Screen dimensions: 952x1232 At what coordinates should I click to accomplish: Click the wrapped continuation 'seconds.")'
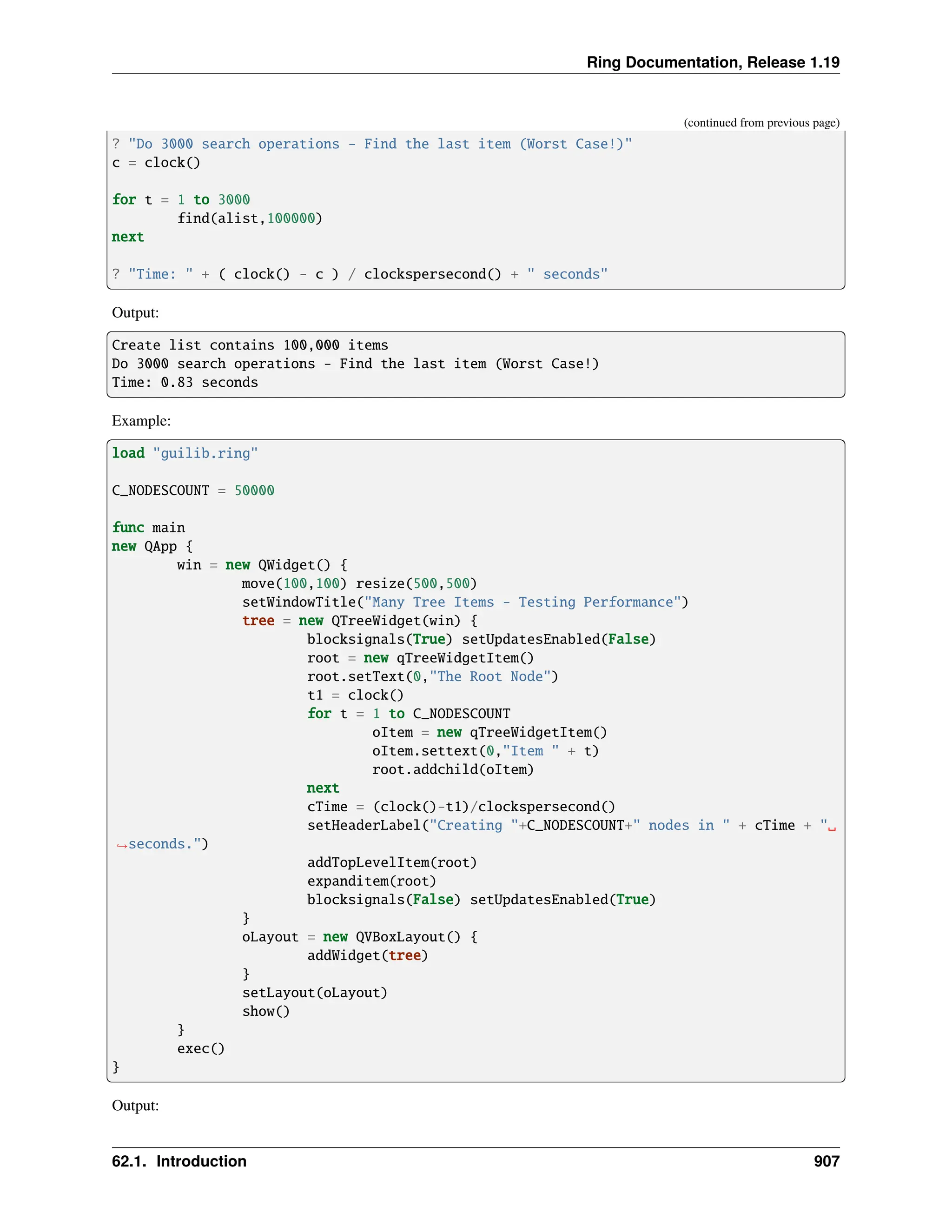(x=168, y=844)
